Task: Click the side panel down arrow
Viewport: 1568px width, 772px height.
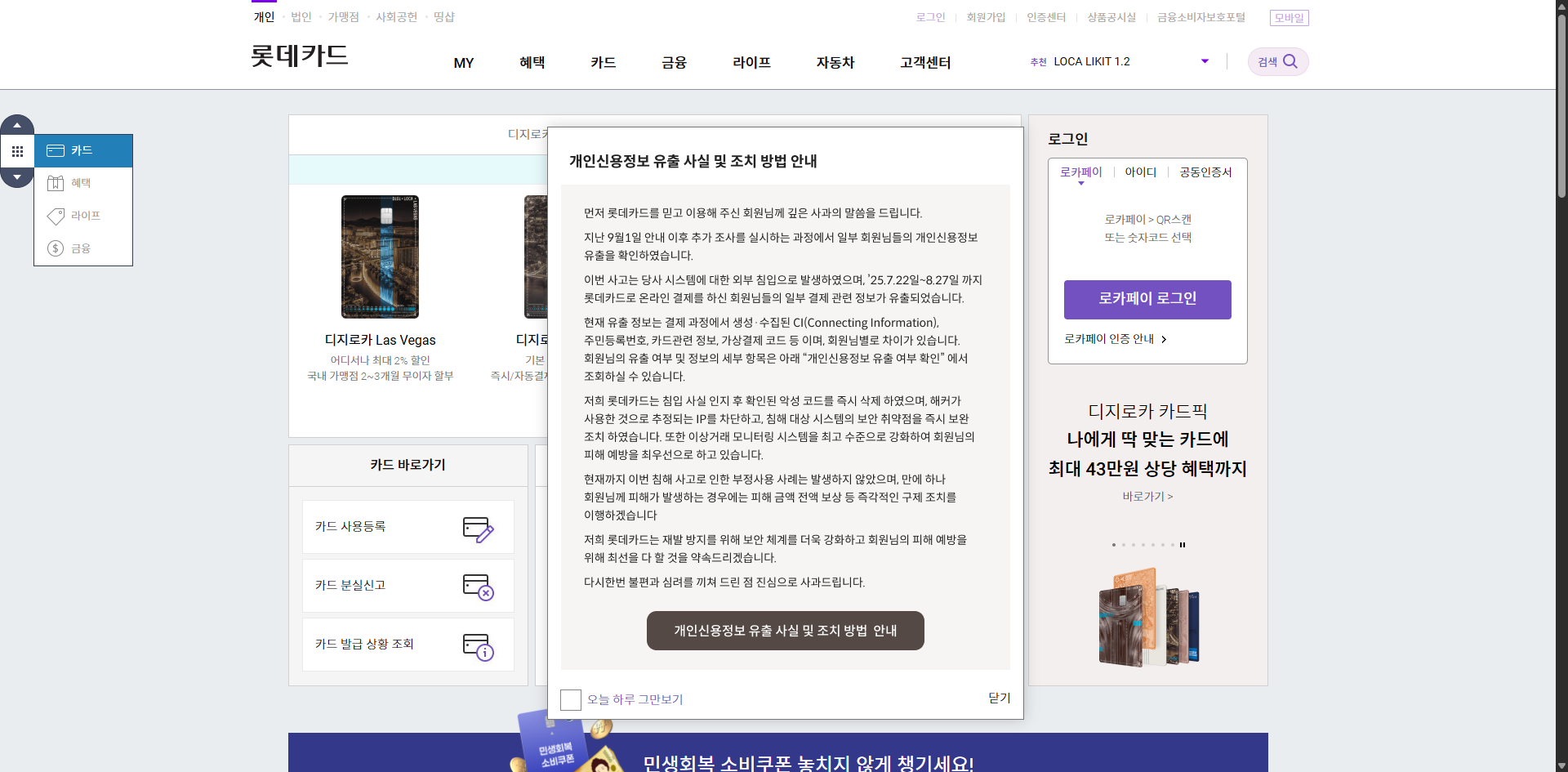Action: (17, 177)
